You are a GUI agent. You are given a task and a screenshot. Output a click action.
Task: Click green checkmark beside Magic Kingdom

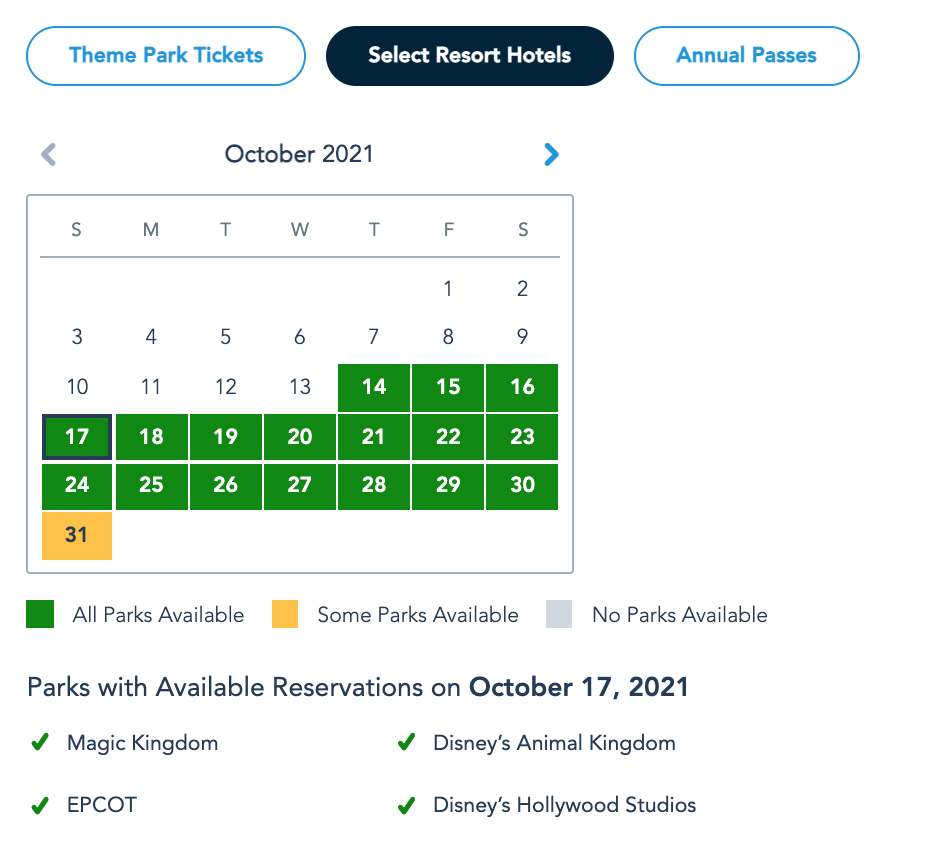[40, 743]
